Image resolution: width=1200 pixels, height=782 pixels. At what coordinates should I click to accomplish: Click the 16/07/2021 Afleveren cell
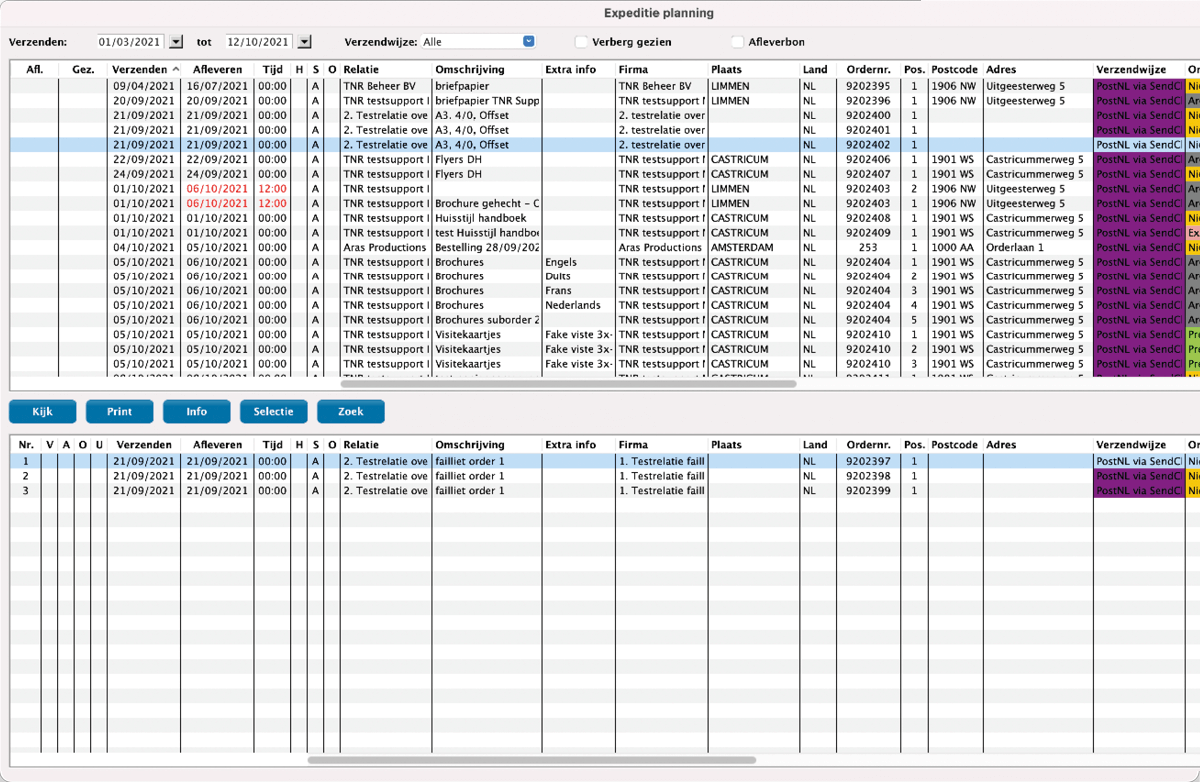click(217, 86)
